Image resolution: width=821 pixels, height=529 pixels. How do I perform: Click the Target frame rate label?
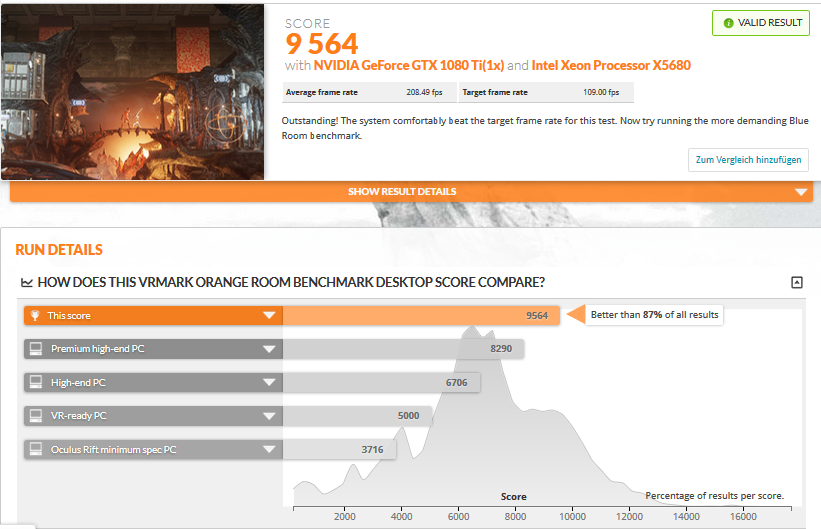coord(495,92)
